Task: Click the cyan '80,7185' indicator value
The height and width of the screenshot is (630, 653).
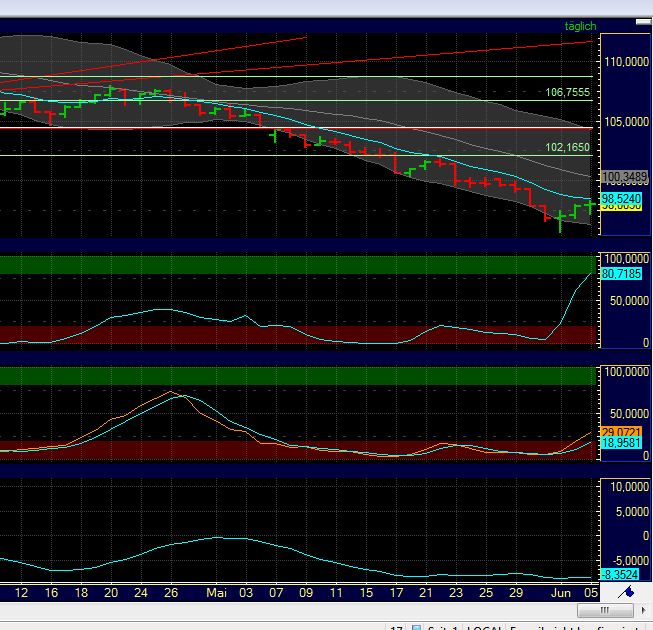Action: tap(621, 274)
